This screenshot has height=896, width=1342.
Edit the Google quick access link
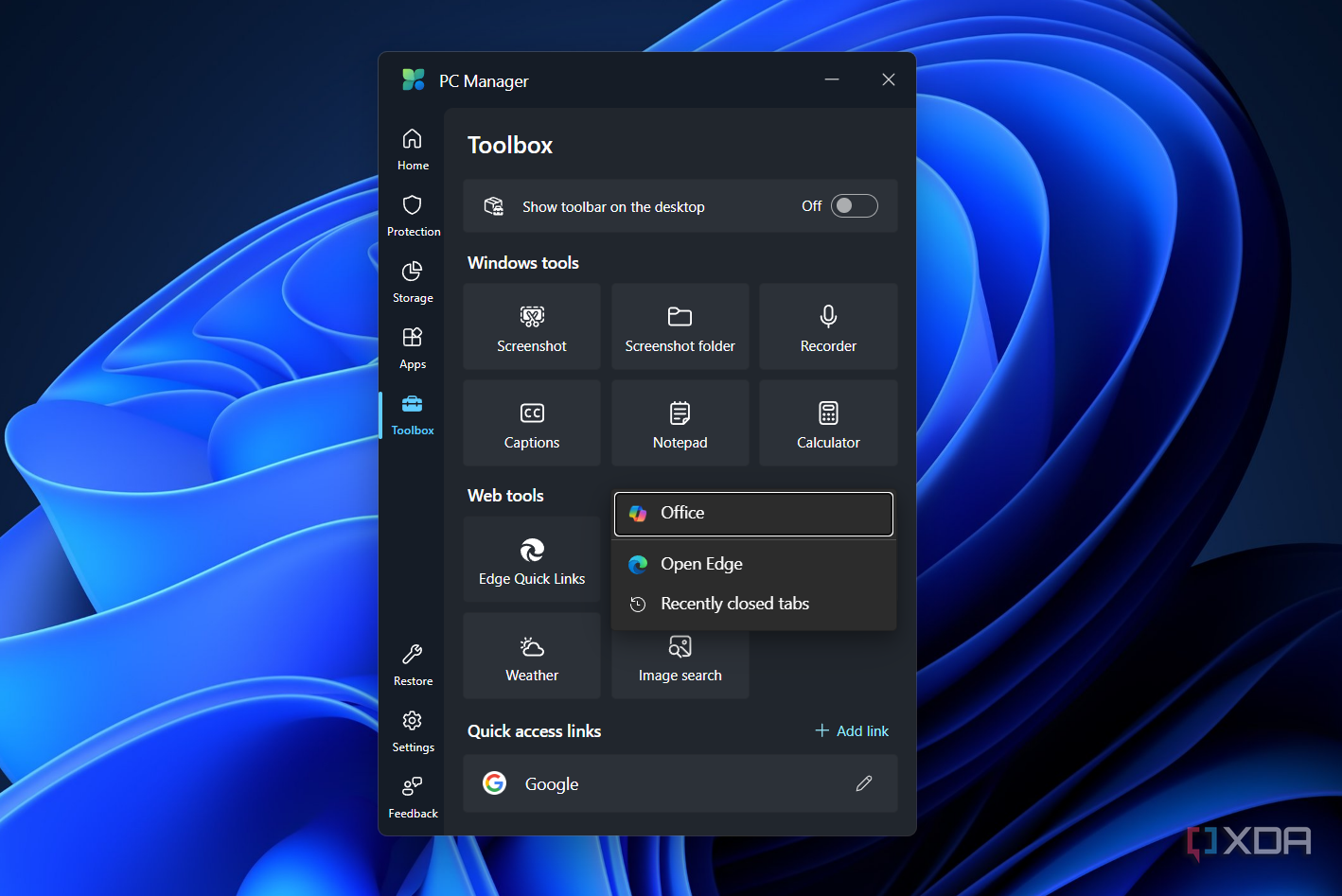(x=864, y=783)
